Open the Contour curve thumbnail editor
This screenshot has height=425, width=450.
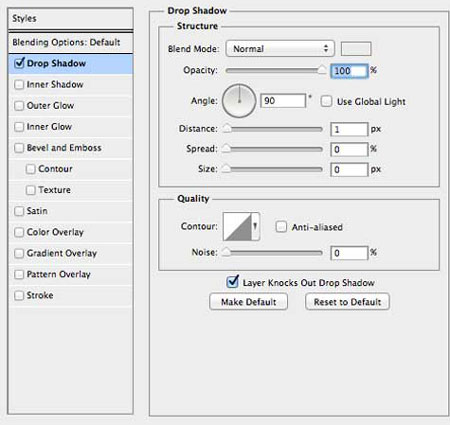237,227
